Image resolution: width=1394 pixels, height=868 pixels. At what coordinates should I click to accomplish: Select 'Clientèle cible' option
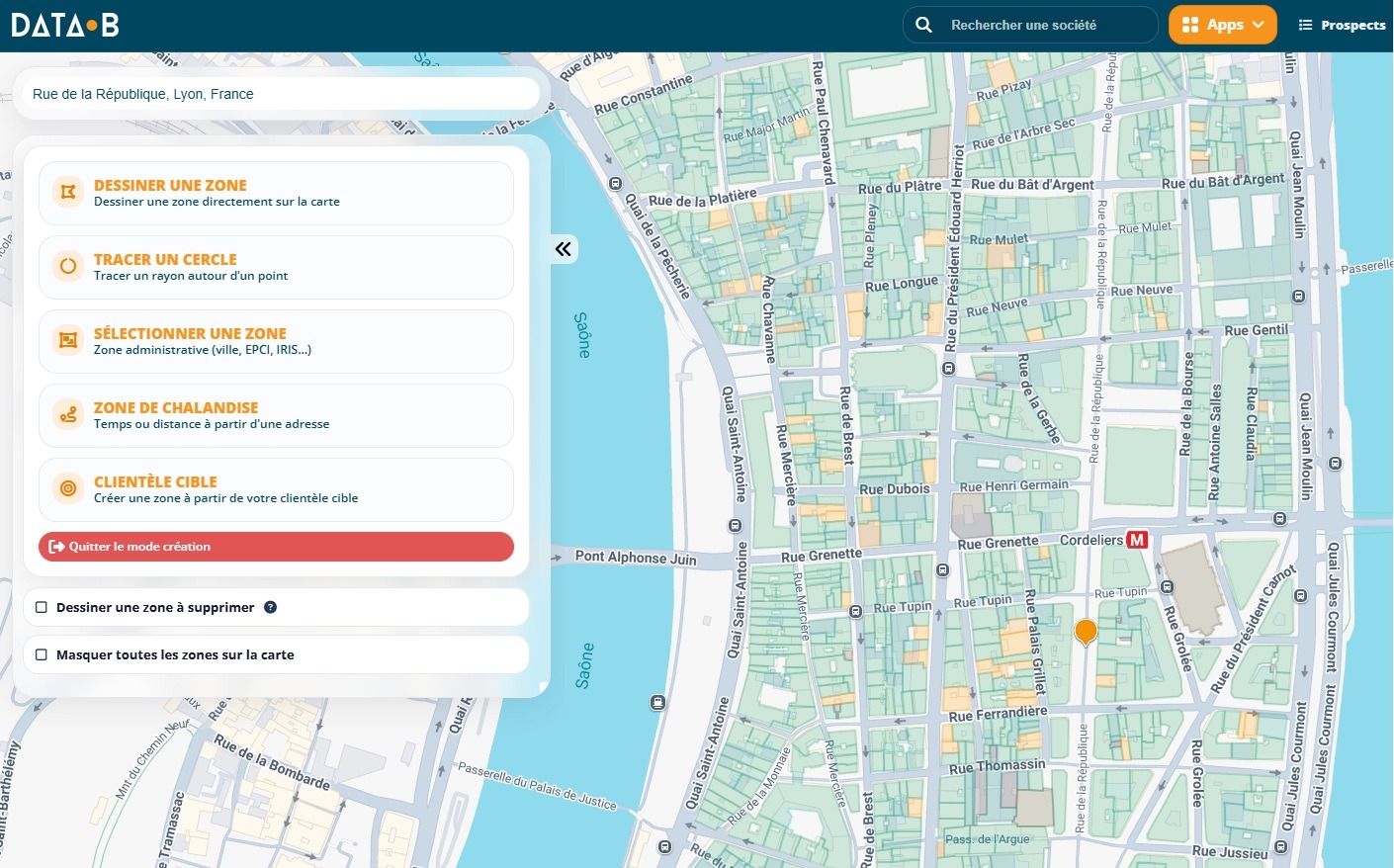(276, 489)
